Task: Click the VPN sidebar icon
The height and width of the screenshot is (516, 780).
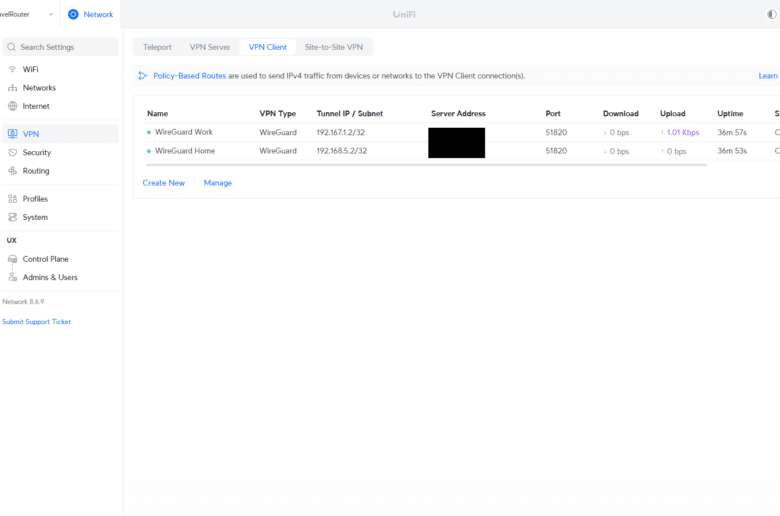Action: pyautogui.click(x=12, y=134)
